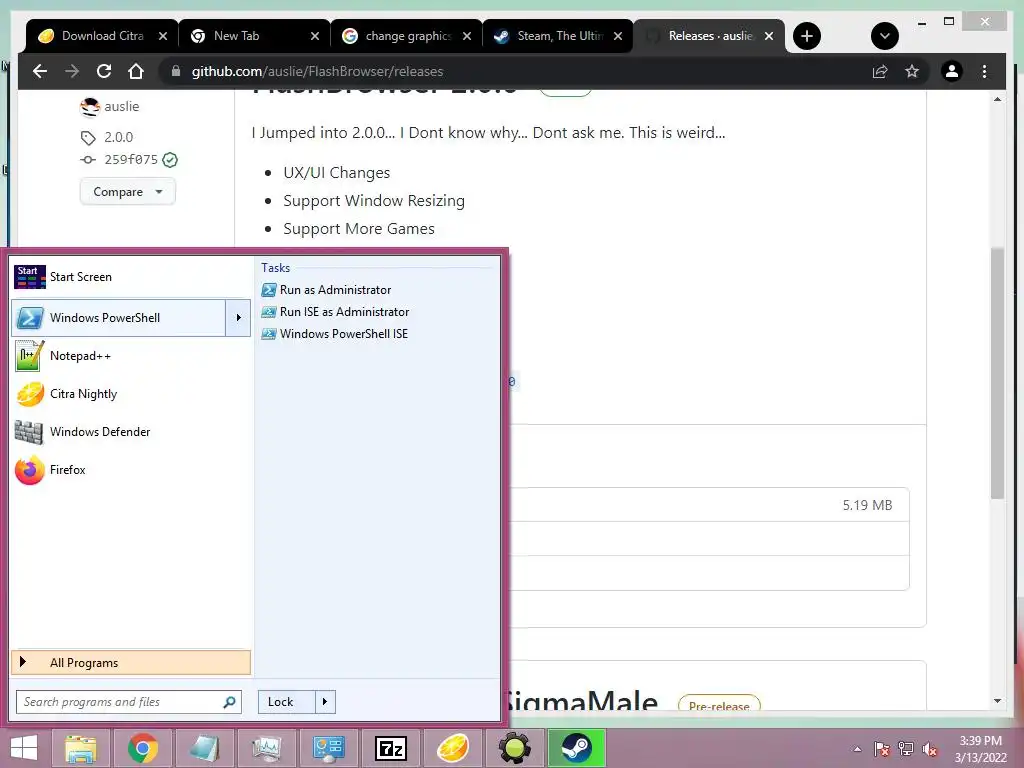Go forward in browser
This screenshot has width=1024, height=768.
72,71
